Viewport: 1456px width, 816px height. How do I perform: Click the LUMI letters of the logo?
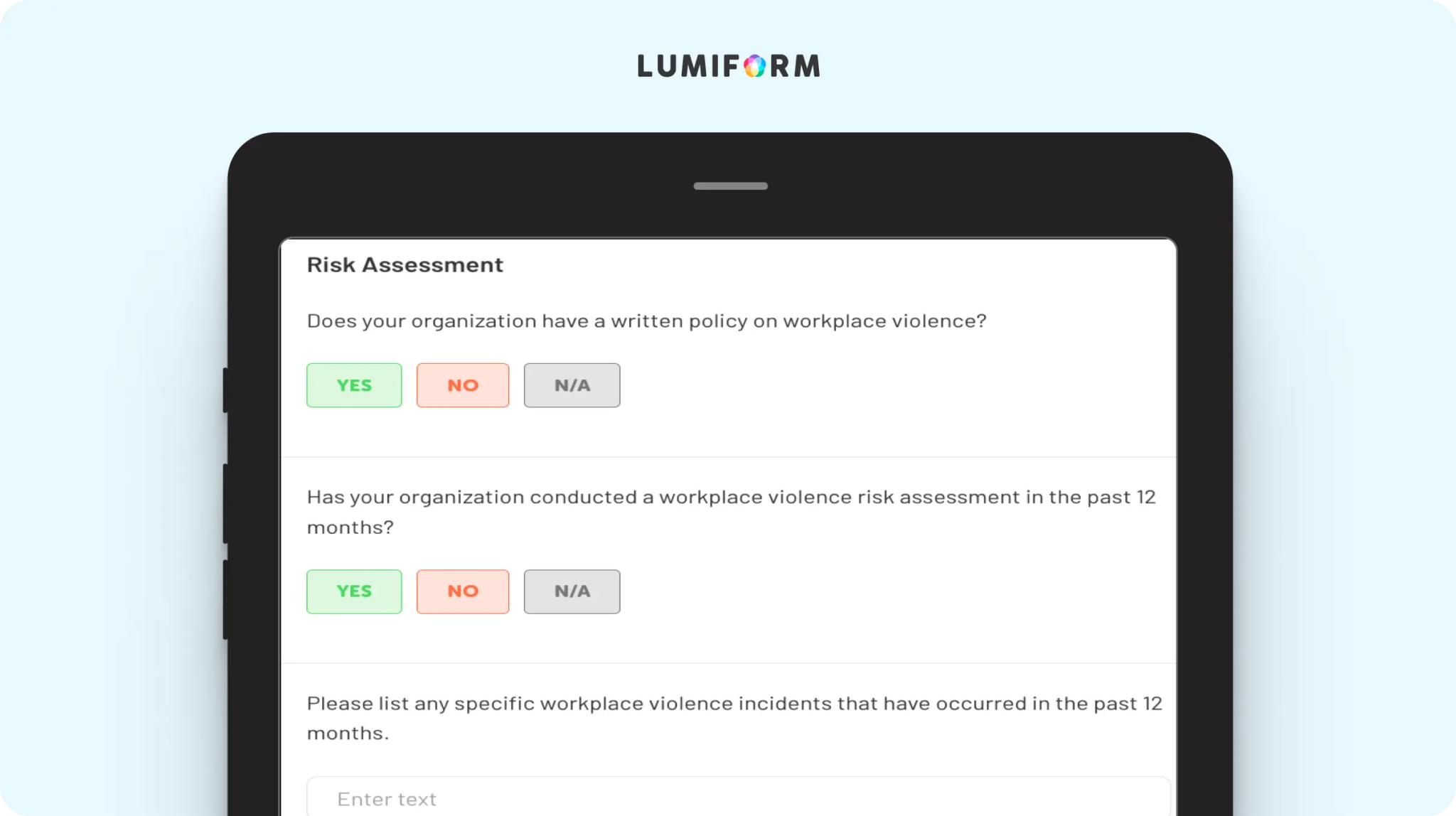tap(678, 66)
